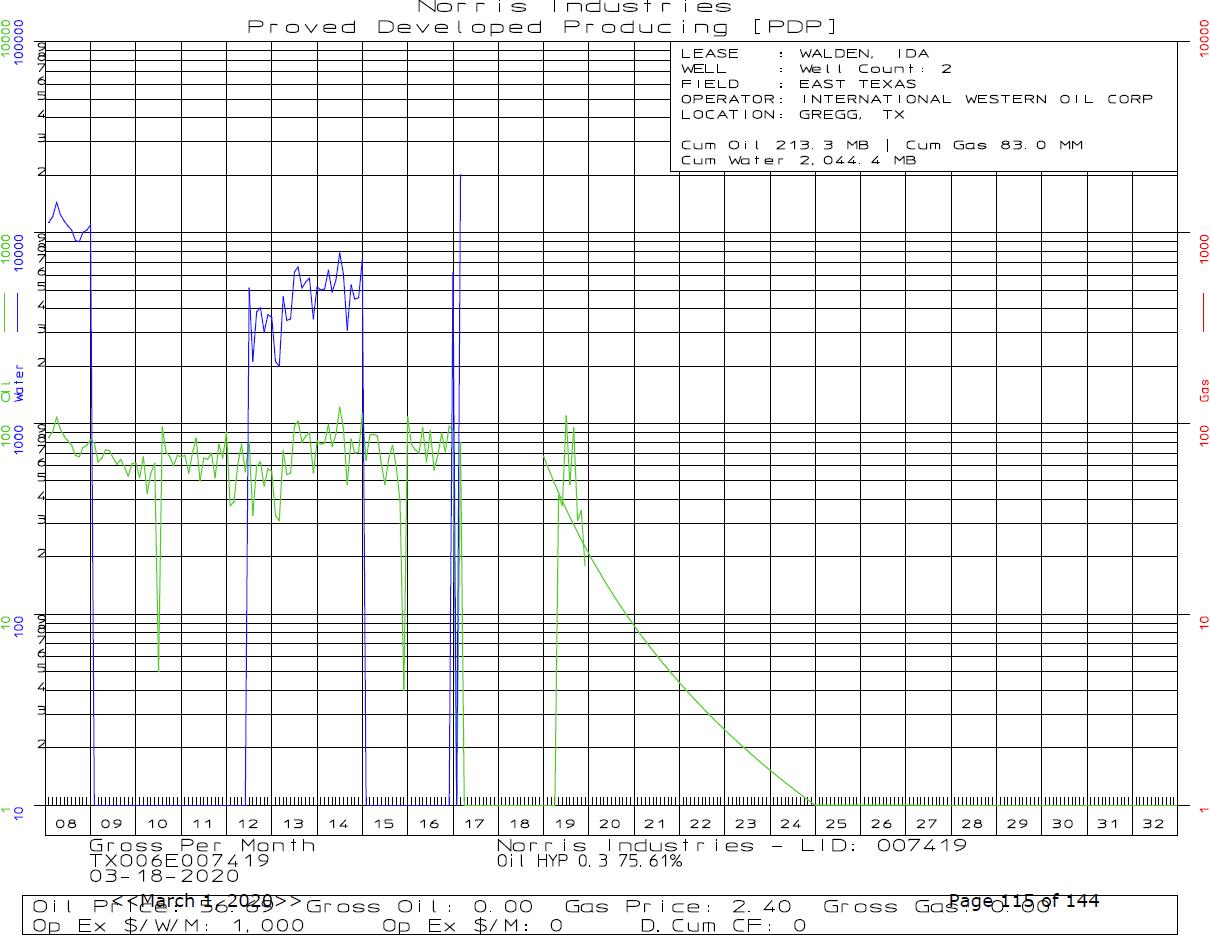Click the year 24 axis label

[791, 824]
